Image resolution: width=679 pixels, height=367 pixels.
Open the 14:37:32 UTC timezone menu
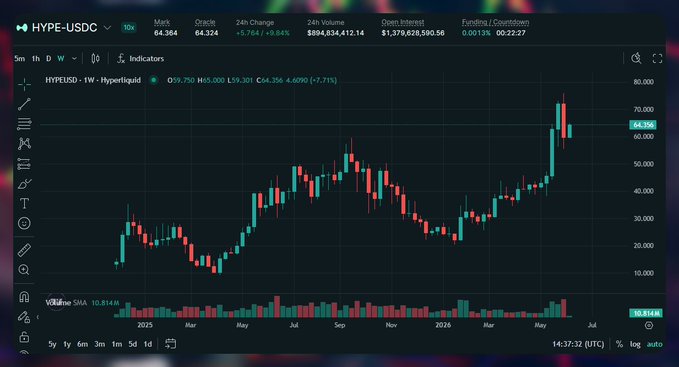pyautogui.click(x=578, y=344)
